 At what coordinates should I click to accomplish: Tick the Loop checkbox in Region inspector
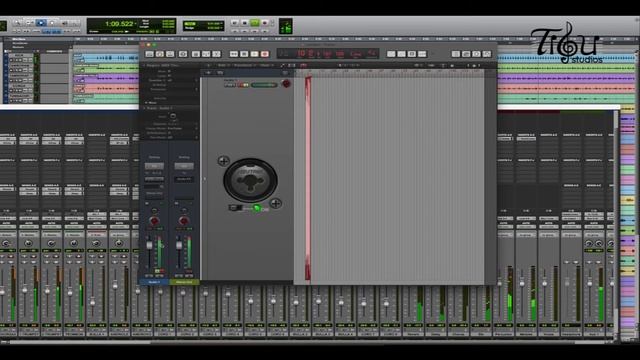pos(169,76)
